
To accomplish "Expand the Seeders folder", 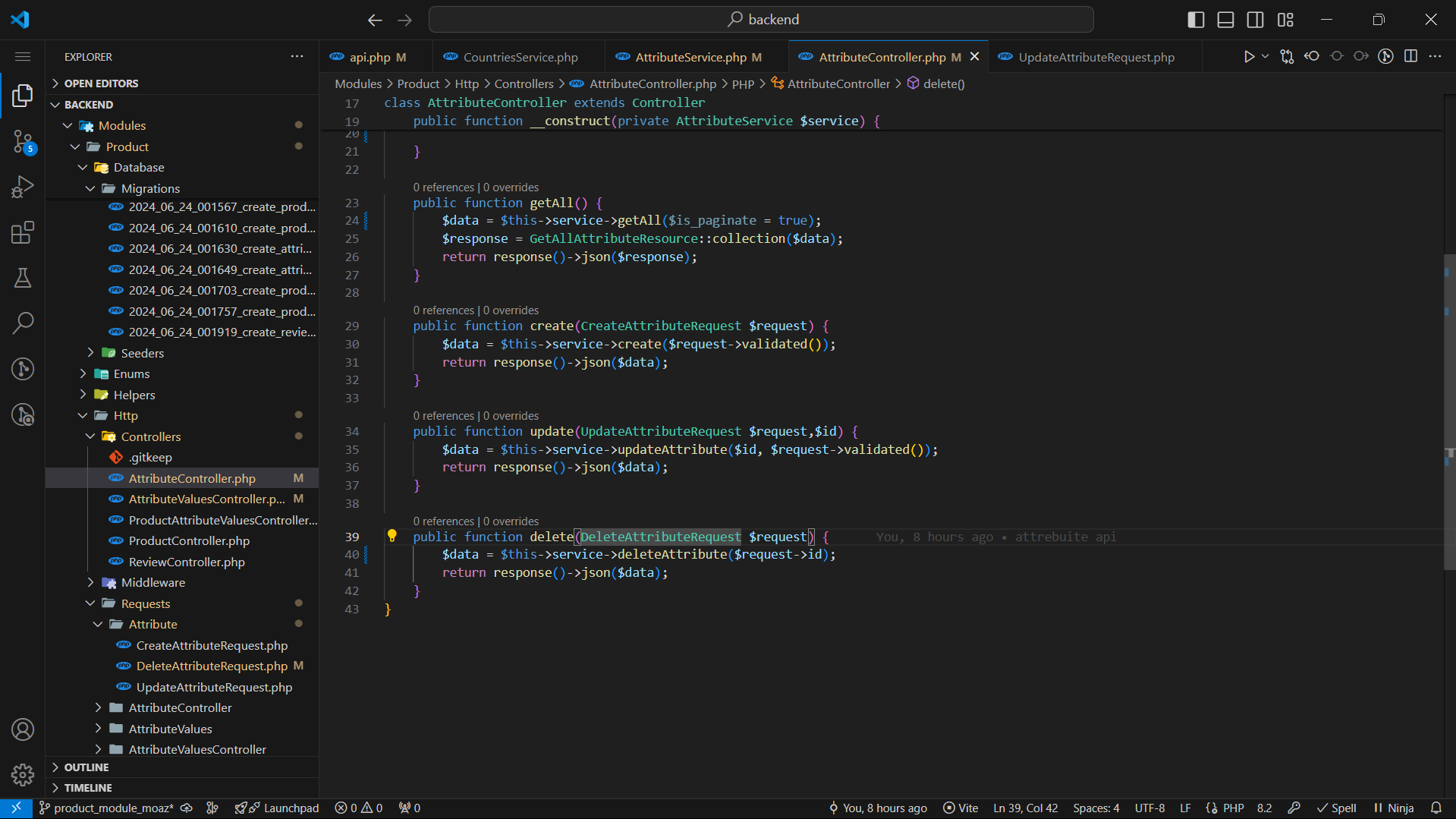I will [x=142, y=353].
